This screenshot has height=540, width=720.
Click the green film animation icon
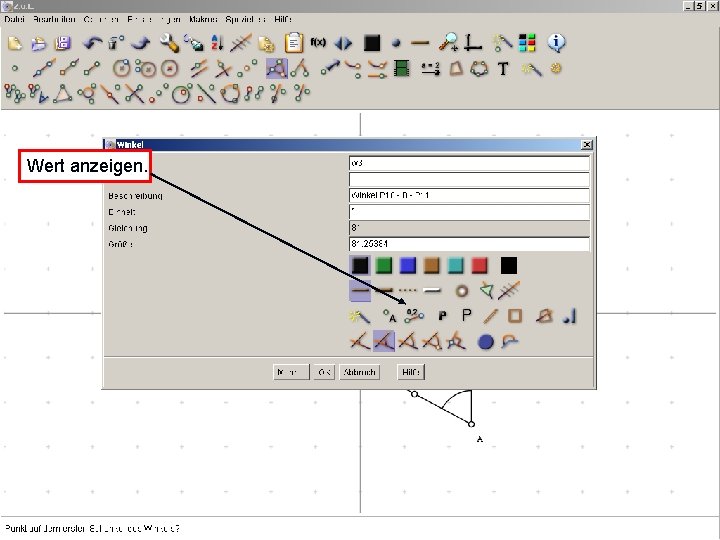pyautogui.click(x=402, y=68)
